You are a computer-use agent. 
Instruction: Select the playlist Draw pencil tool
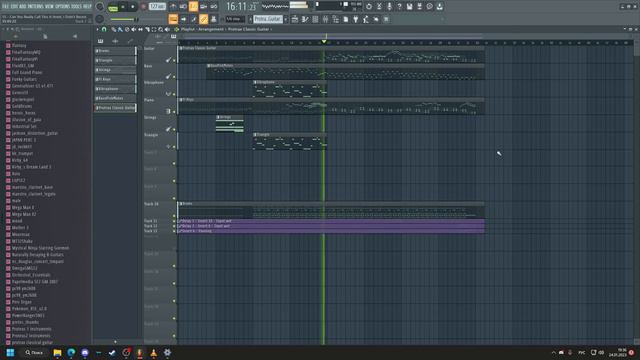pos(114,29)
